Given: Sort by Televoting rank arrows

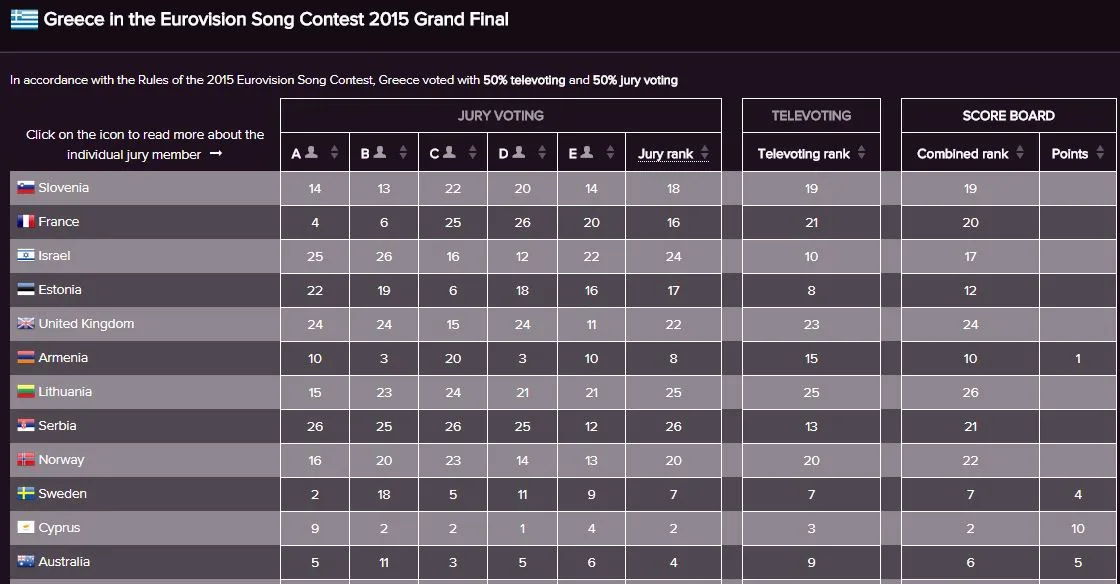Looking at the screenshot, I should click(861, 152).
